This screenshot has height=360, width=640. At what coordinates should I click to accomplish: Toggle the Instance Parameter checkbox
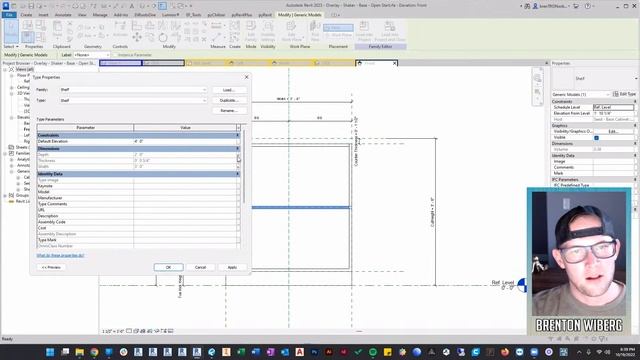click(115, 55)
